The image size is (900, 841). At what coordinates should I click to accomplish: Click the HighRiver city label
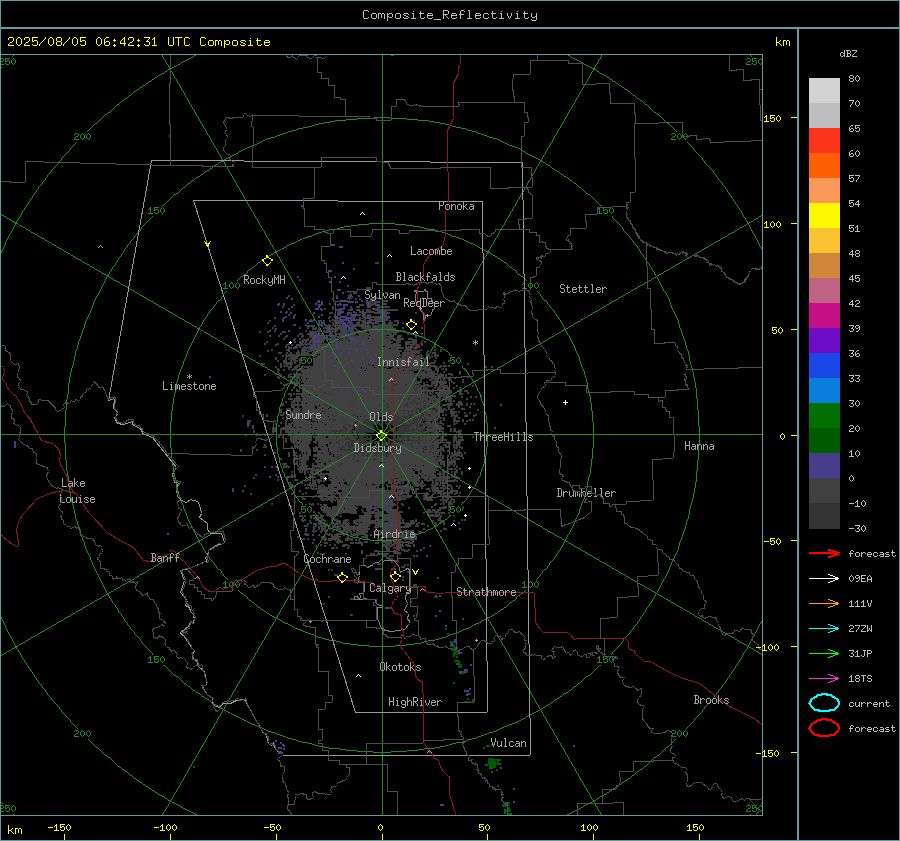[x=415, y=702]
